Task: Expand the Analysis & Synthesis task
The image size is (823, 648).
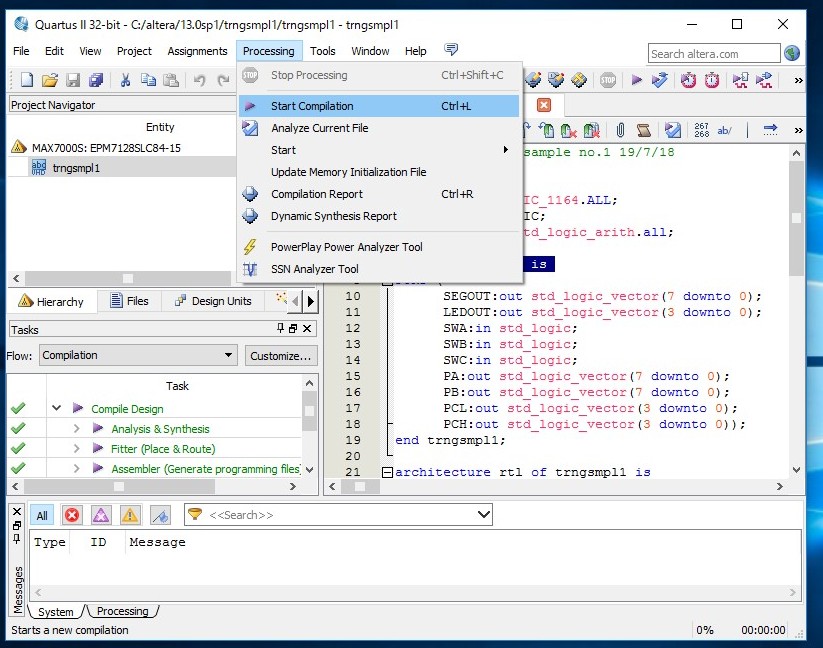Action: click(x=77, y=429)
